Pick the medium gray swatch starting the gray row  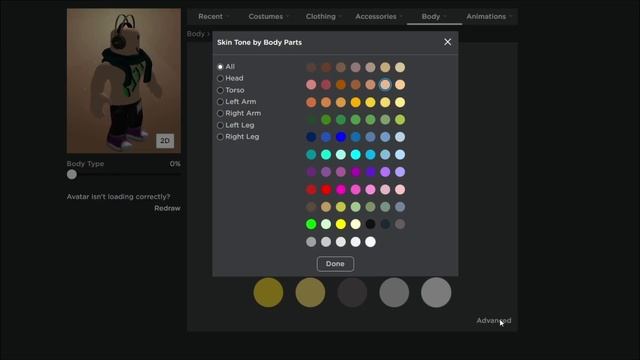[311, 242]
